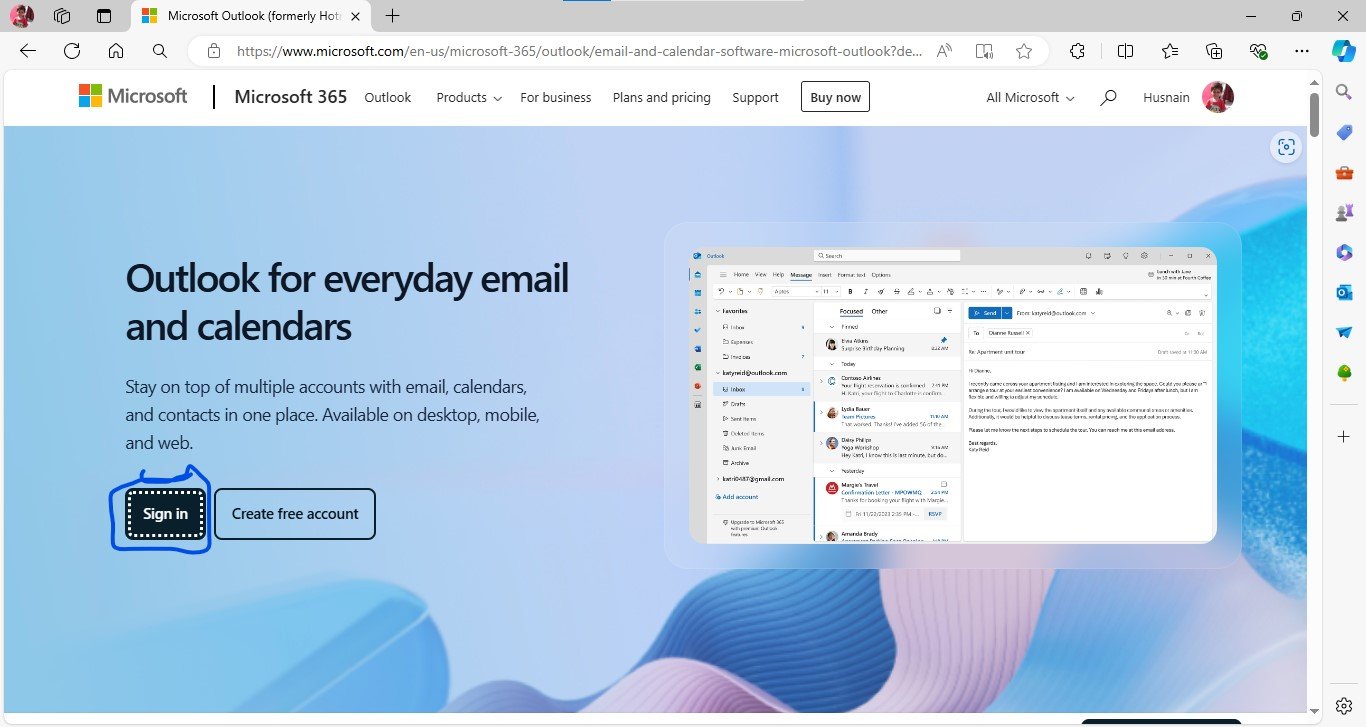Open the Workspaces icon in title bar
The image size is (1366, 727).
click(x=62, y=16)
